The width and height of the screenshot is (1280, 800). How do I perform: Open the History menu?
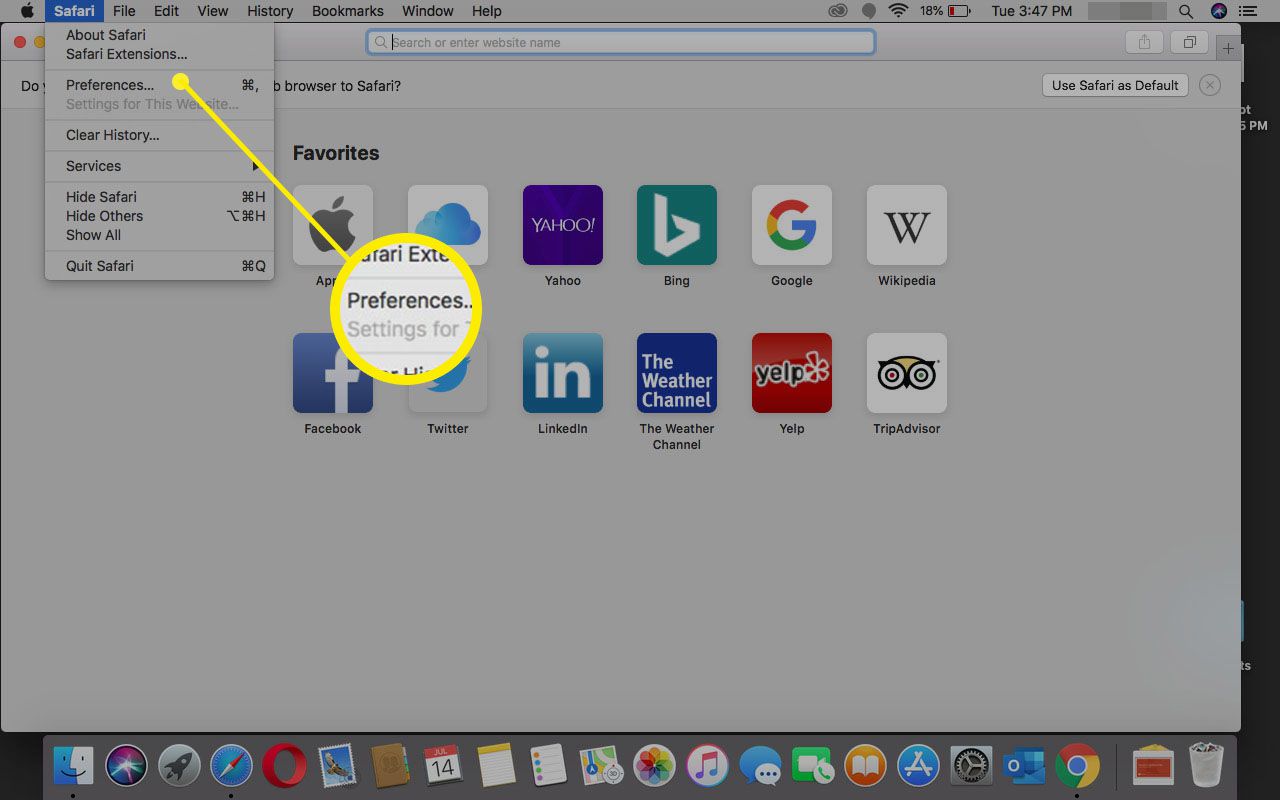tap(270, 11)
